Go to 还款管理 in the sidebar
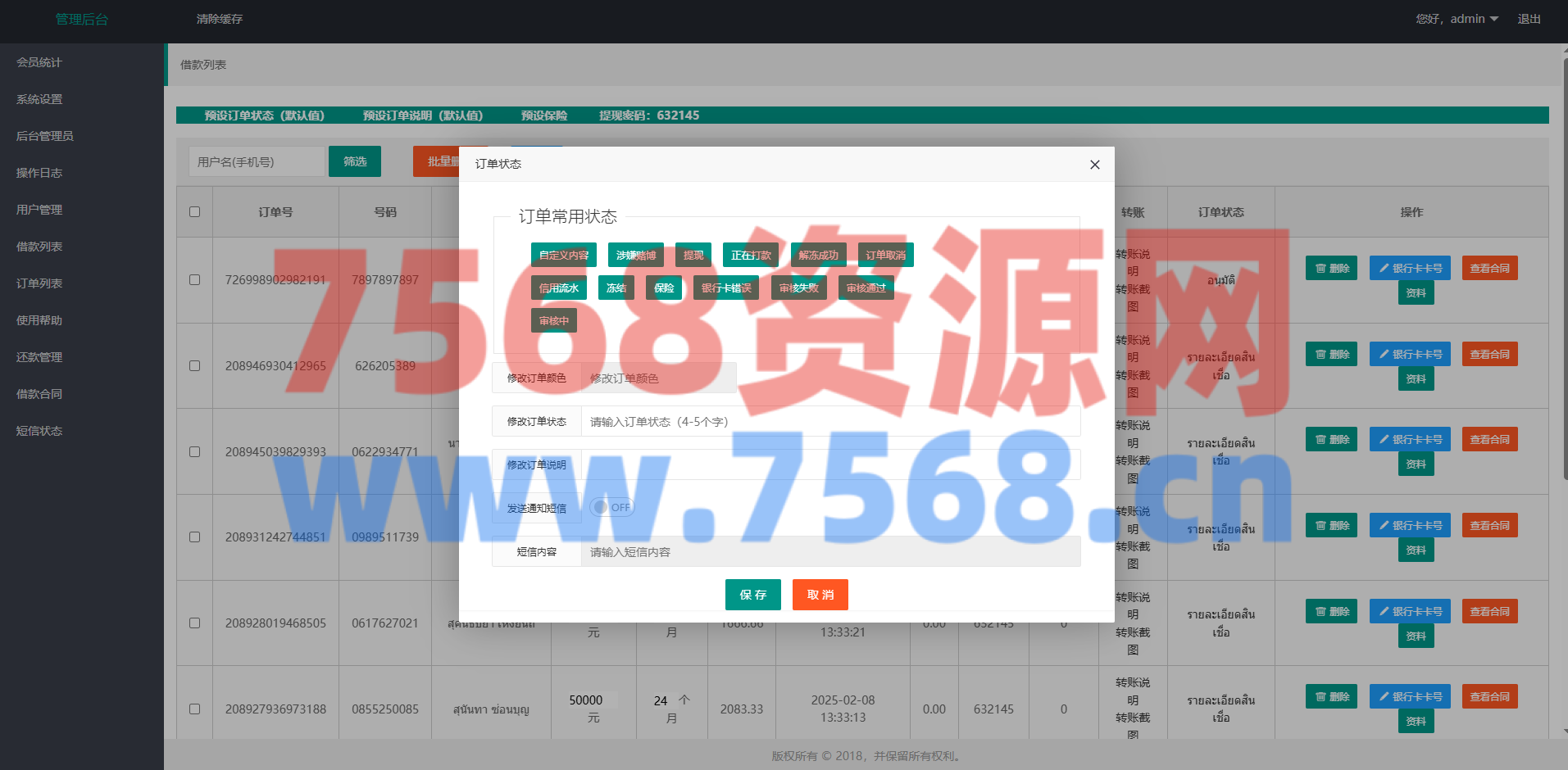1568x770 pixels. (x=39, y=357)
